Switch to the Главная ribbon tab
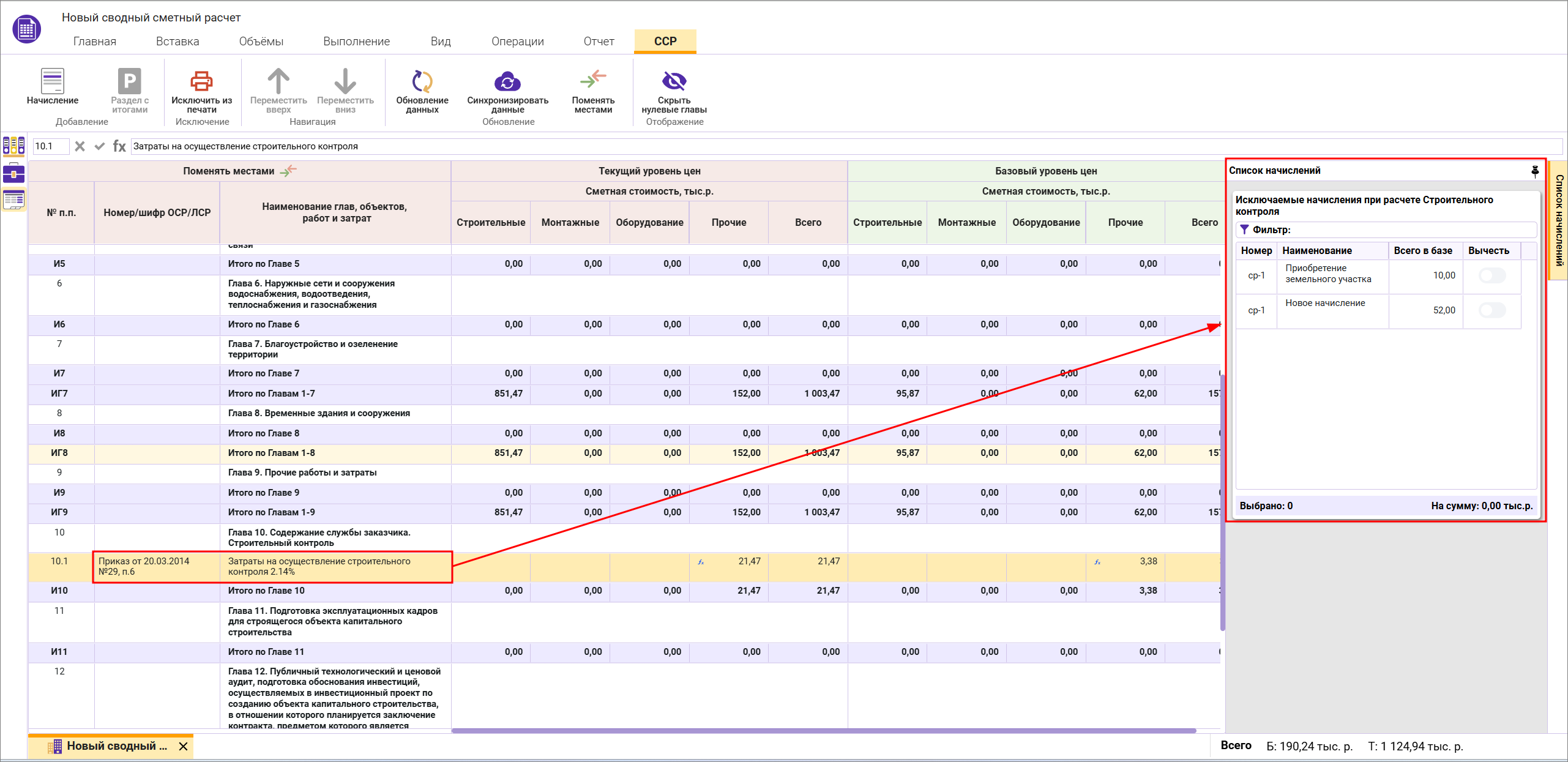The height and width of the screenshot is (762, 1568). tap(95, 42)
